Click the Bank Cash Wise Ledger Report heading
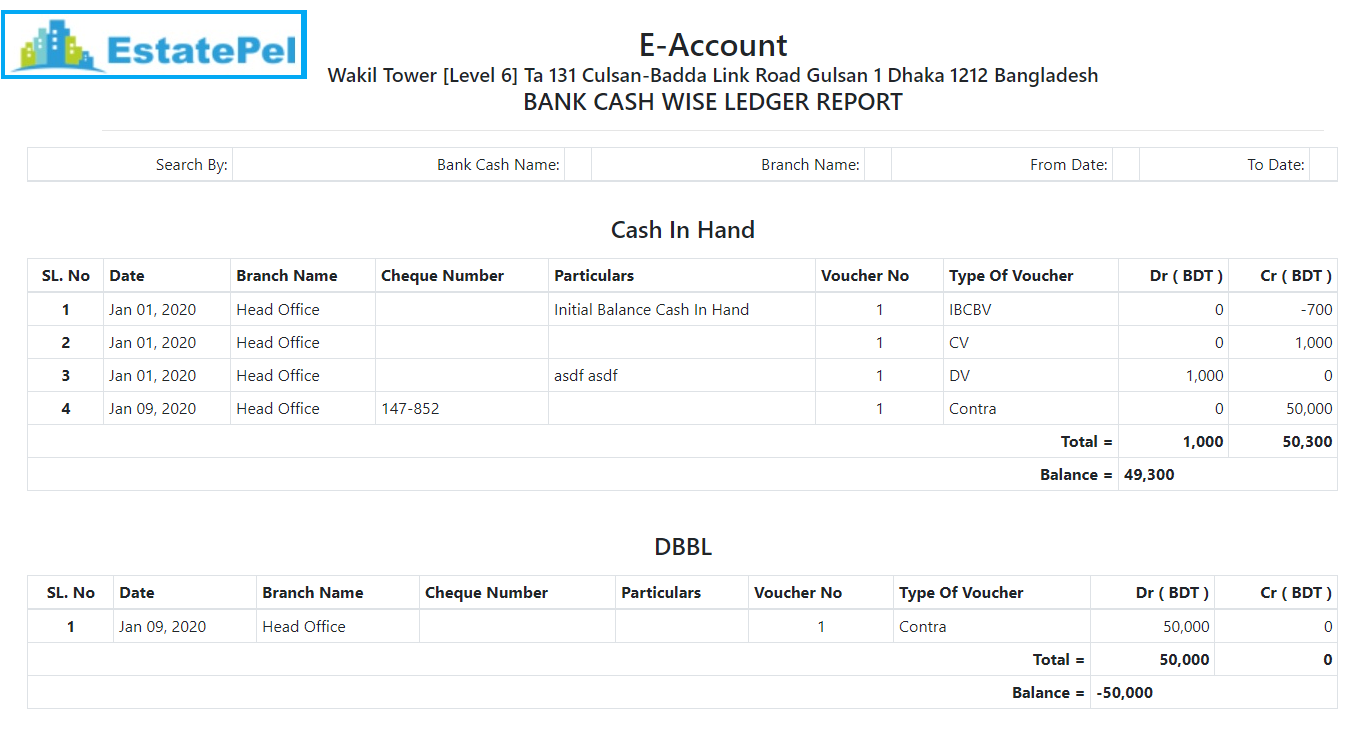 tap(712, 102)
